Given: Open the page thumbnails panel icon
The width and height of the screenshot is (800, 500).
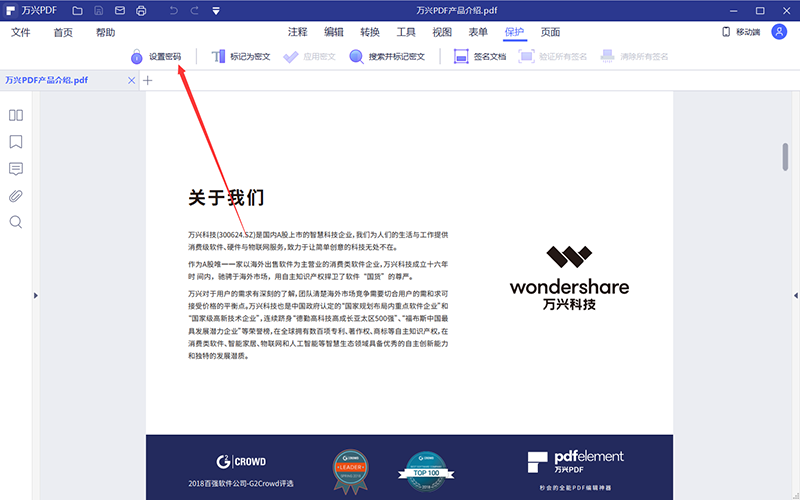Looking at the screenshot, I should coord(16,115).
